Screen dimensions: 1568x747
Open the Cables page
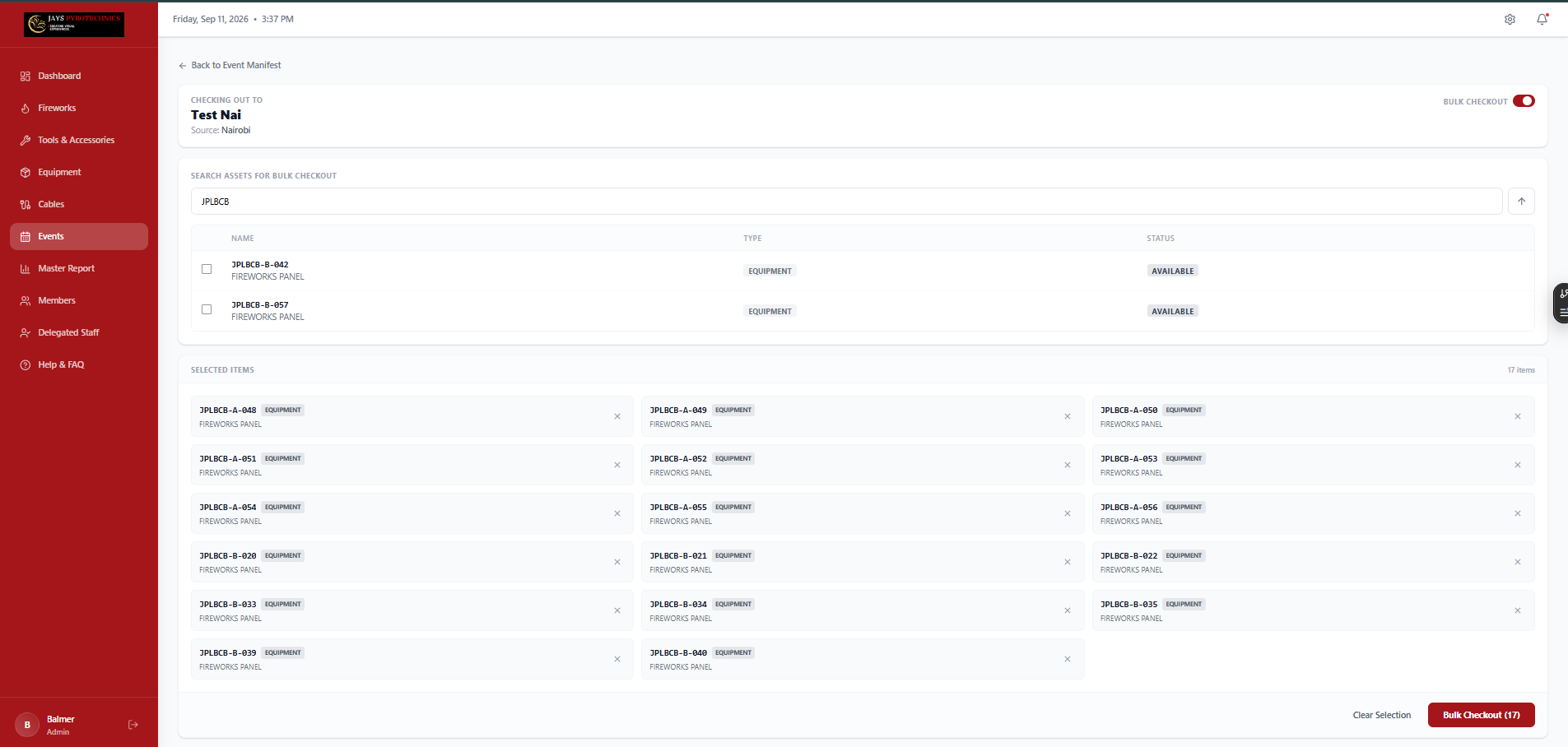pos(79,204)
